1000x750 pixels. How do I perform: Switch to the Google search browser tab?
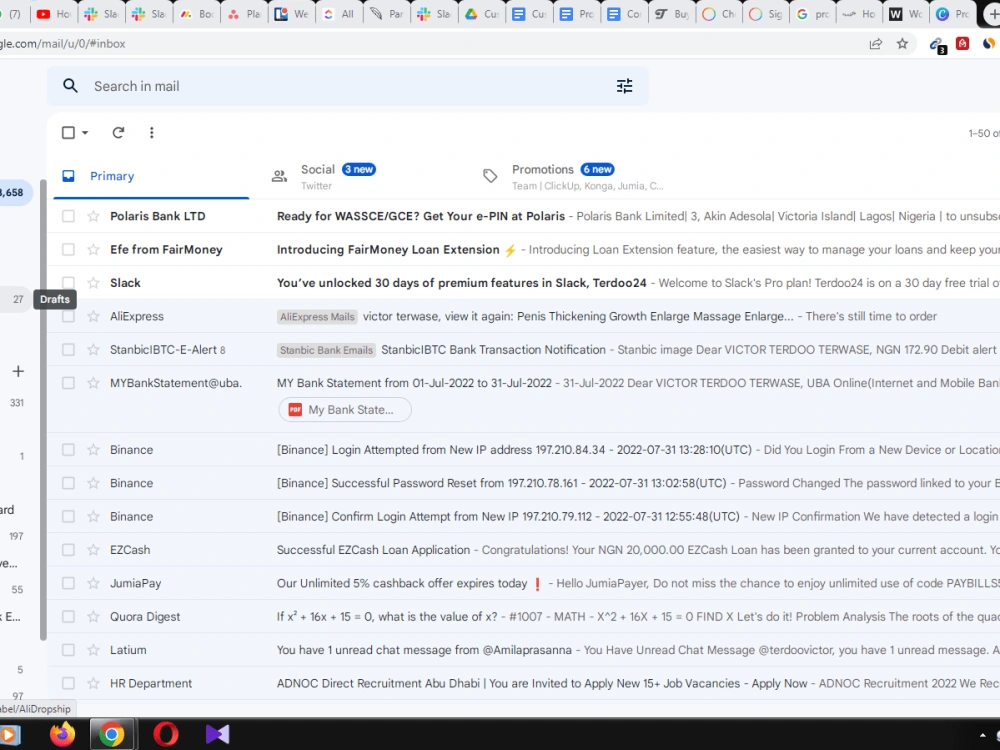(x=812, y=14)
